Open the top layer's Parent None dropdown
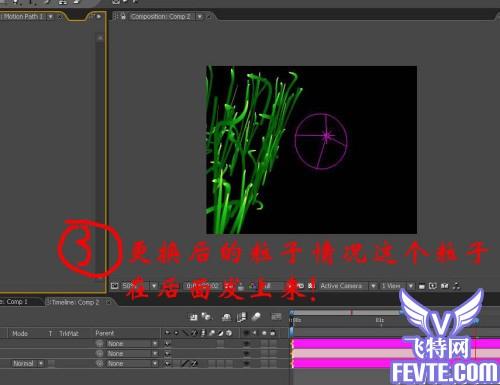 (x=132, y=344)
